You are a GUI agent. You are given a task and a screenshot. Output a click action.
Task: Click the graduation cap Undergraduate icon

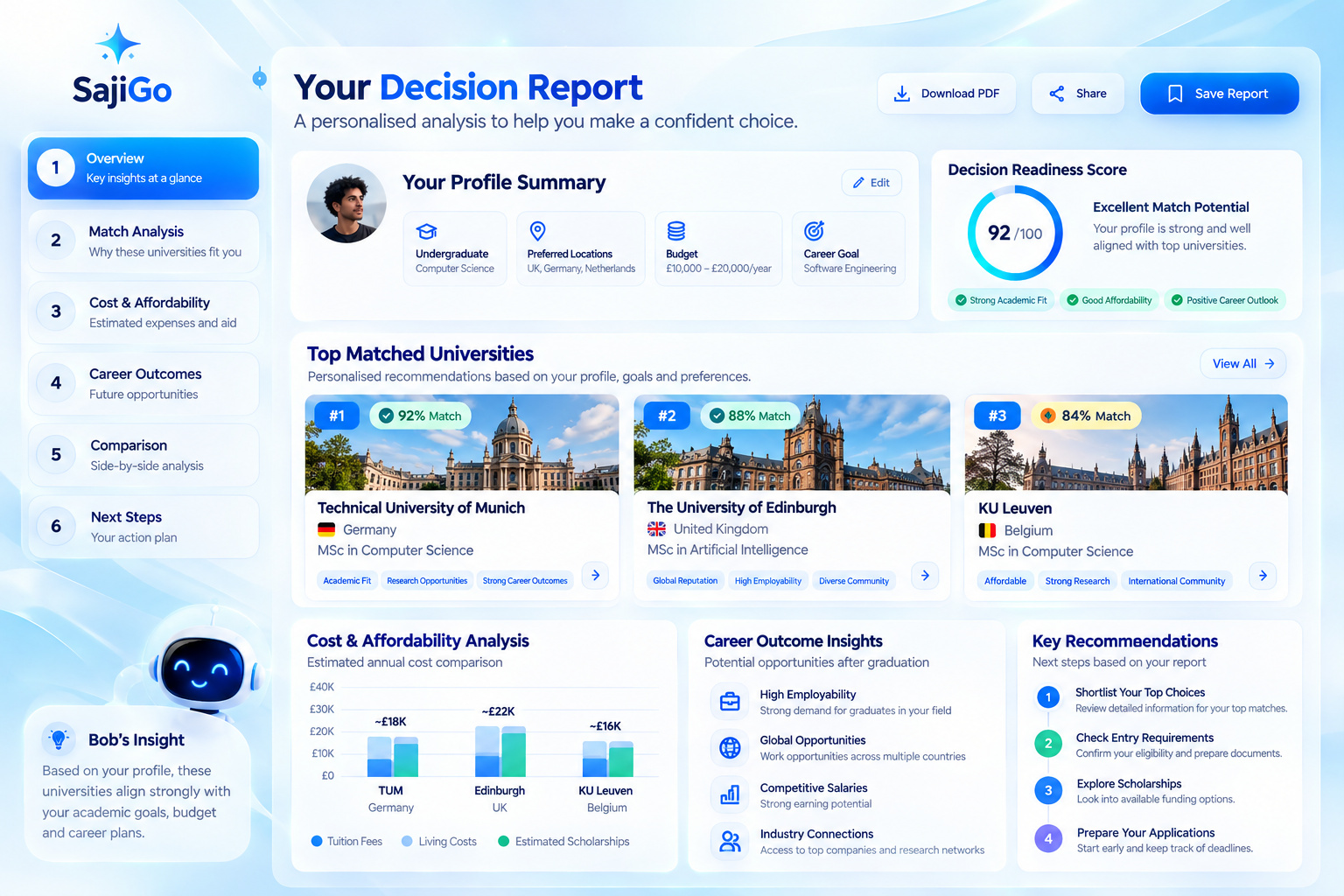click(426, 231)
